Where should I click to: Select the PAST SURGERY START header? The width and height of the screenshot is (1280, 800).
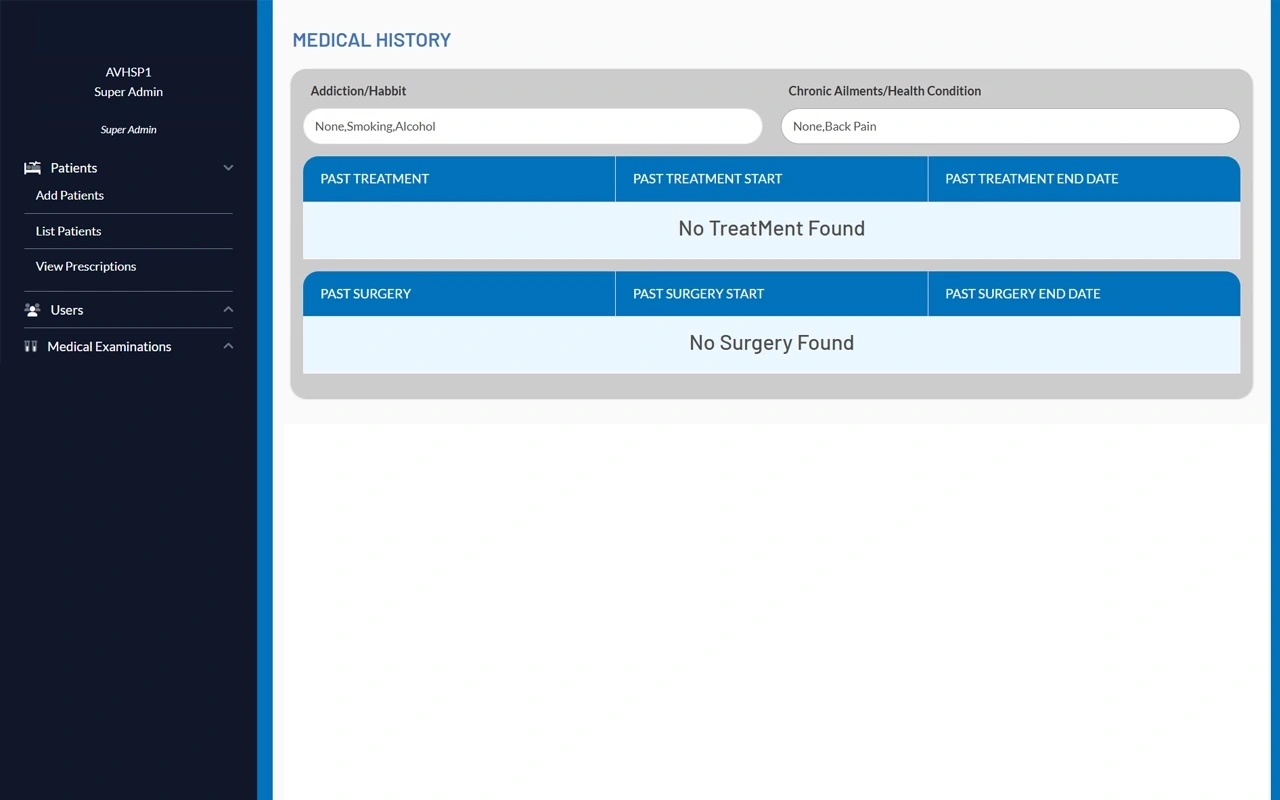pyautogui.click(x=698, y=294)
